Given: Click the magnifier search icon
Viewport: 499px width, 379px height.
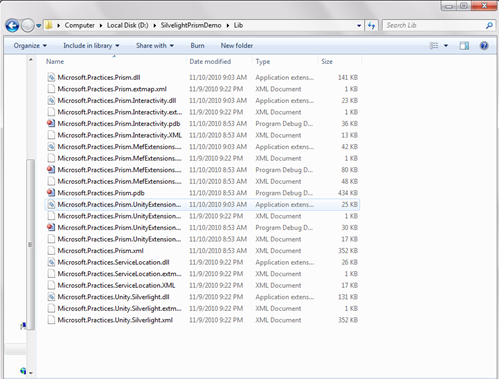Looking at the screenshot, I should tap(489, 25).
